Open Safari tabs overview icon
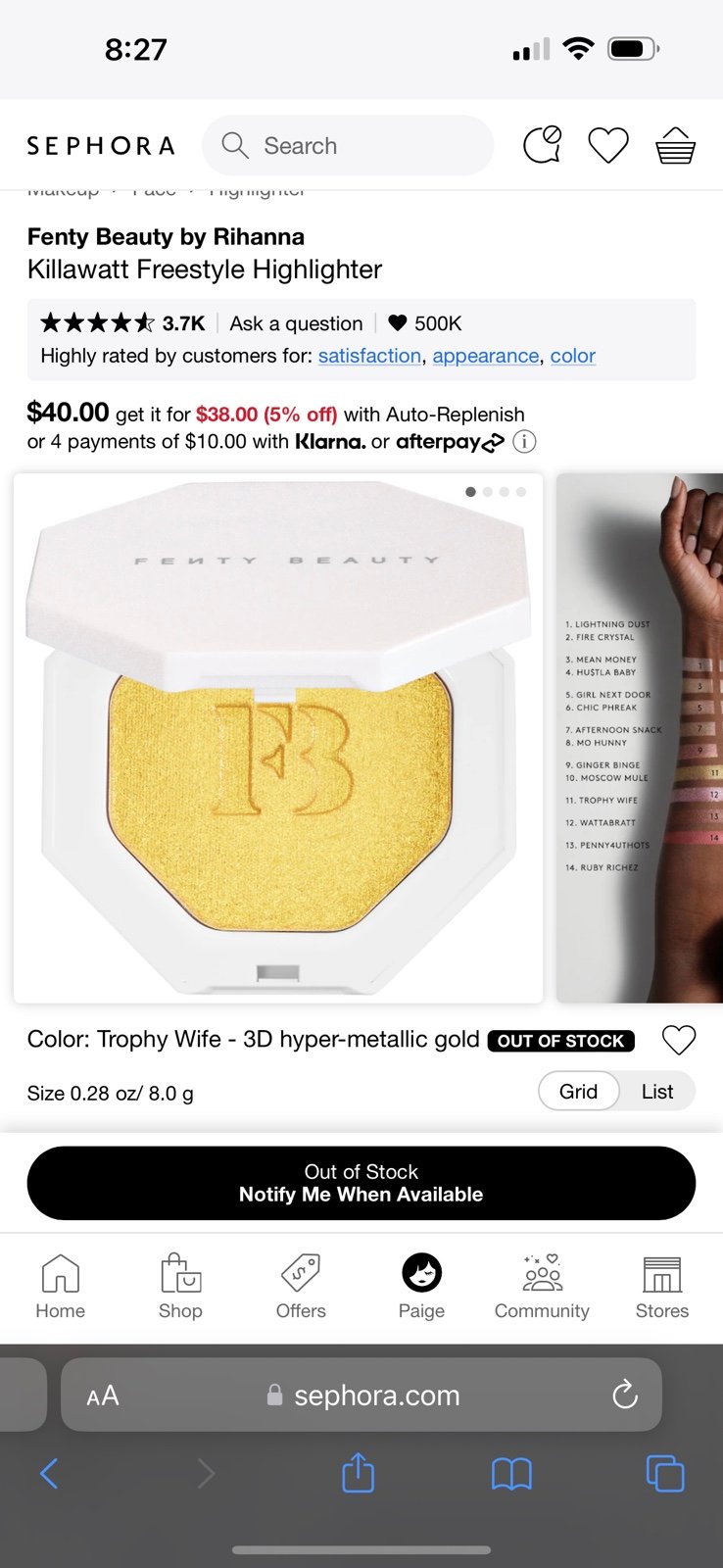The image size is (723, 1568). point(665,1473)
